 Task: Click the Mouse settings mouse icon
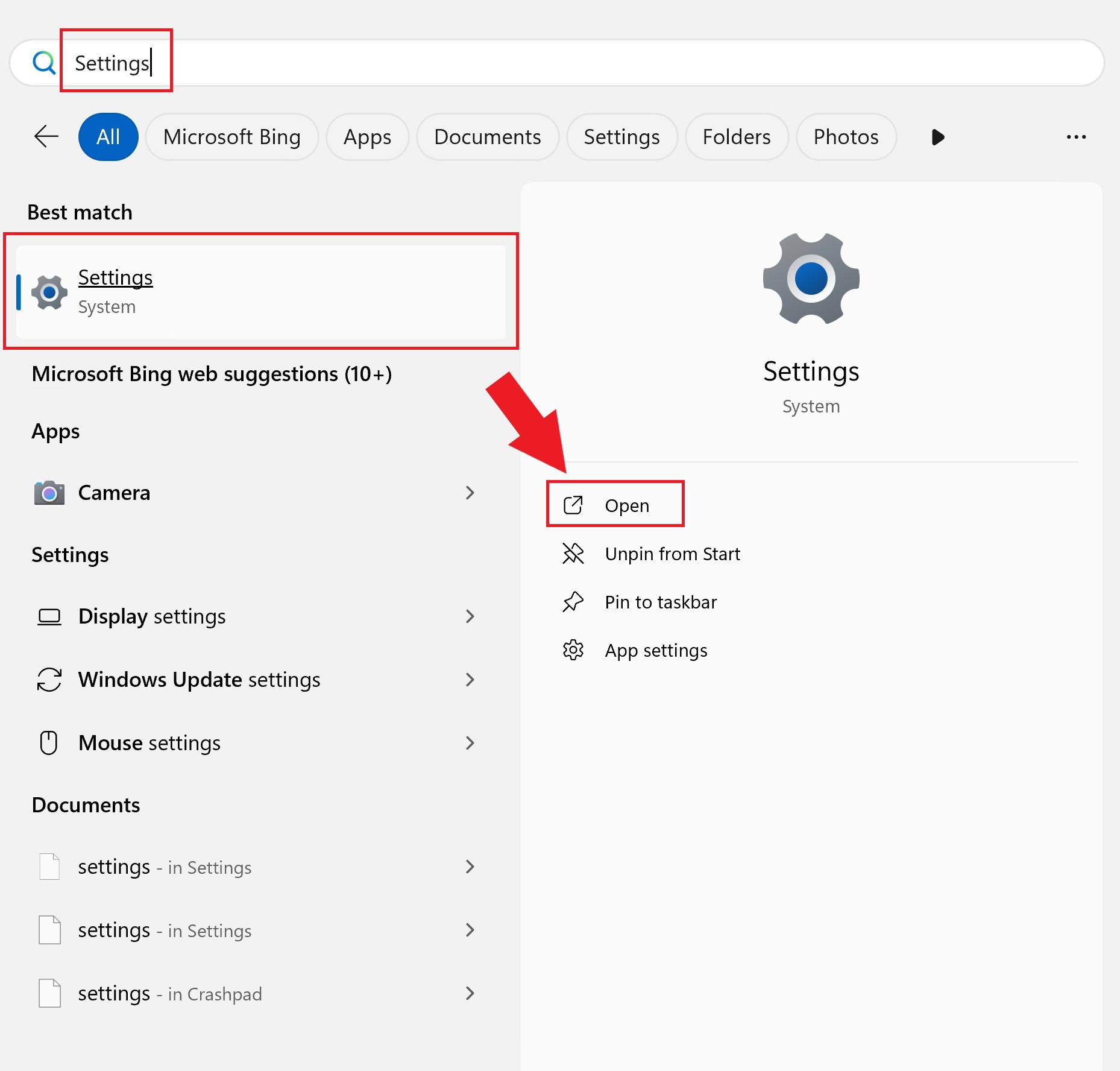coord(49,743)
